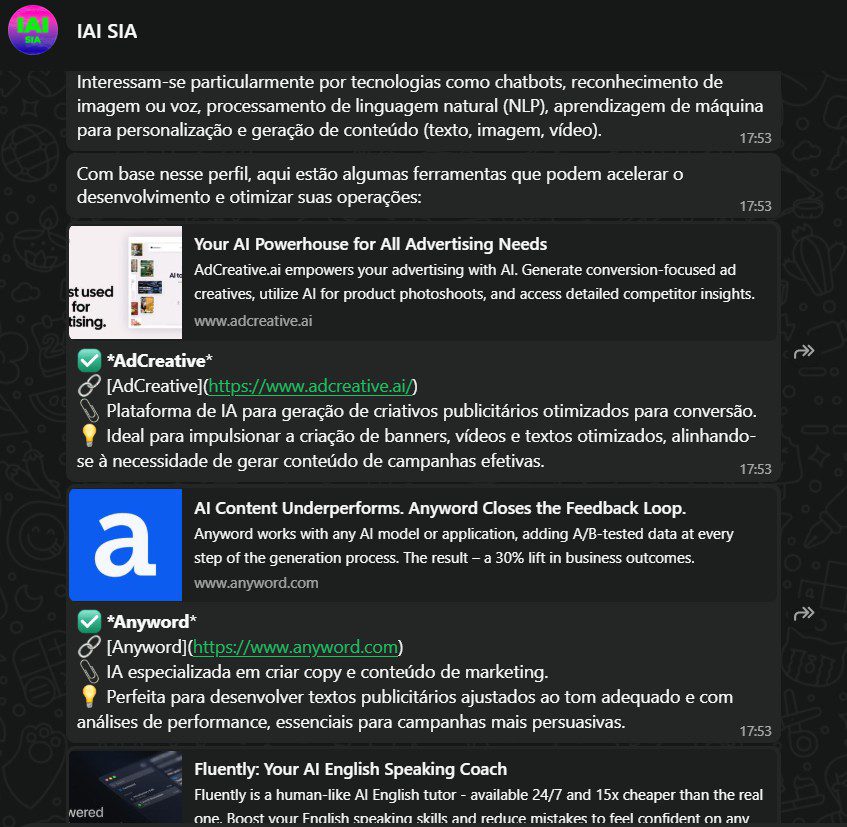Forward the AdCreative message using arrow icon
The width and height of the screenshot is (847, 827).
click(804, 352)
